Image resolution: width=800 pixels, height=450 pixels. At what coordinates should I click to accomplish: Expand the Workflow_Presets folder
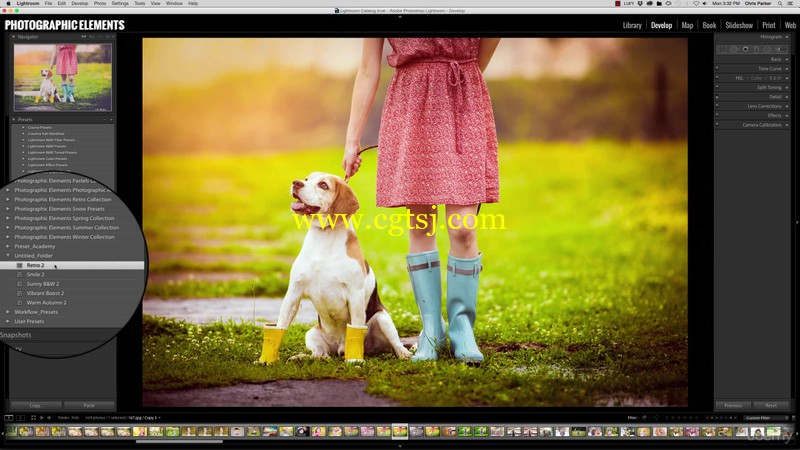[x=7, y=312]
